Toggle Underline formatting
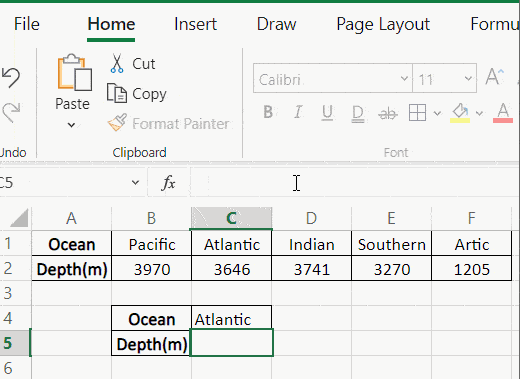520x379 pixels. (x=327, y=113)
